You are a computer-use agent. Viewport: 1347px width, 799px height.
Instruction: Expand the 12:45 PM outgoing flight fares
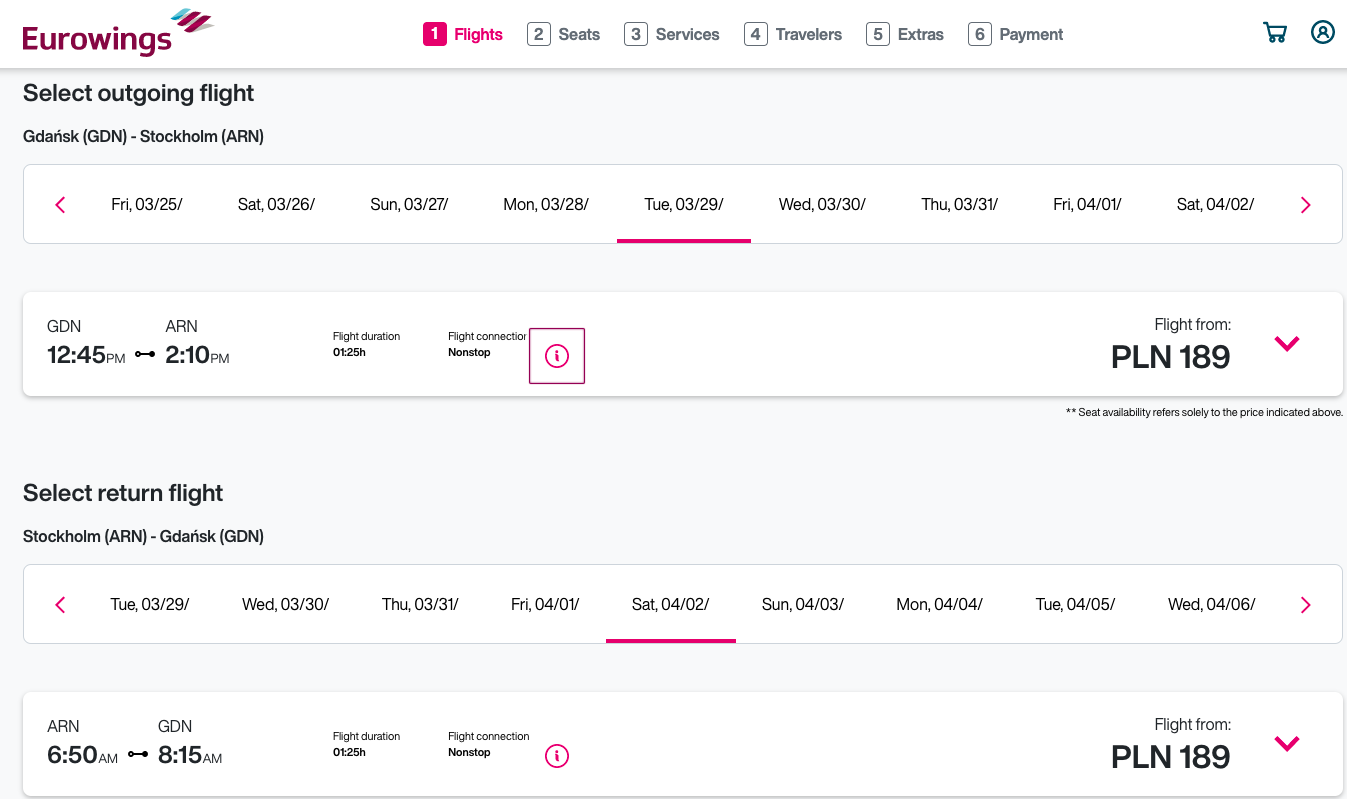pos(1287,343)
